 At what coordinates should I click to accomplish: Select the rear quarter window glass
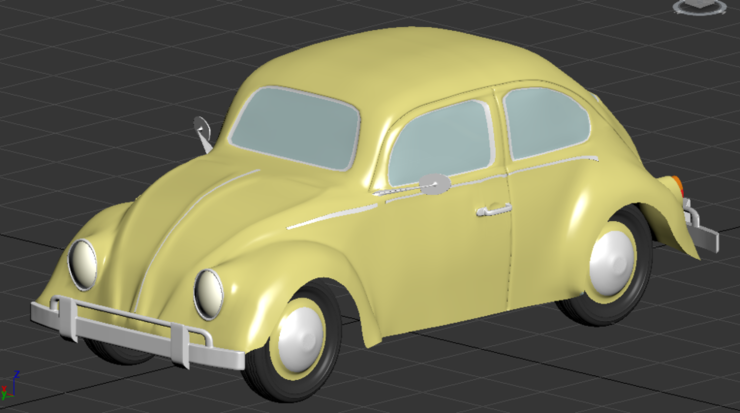pyautogui.click(x=547, y=123)
